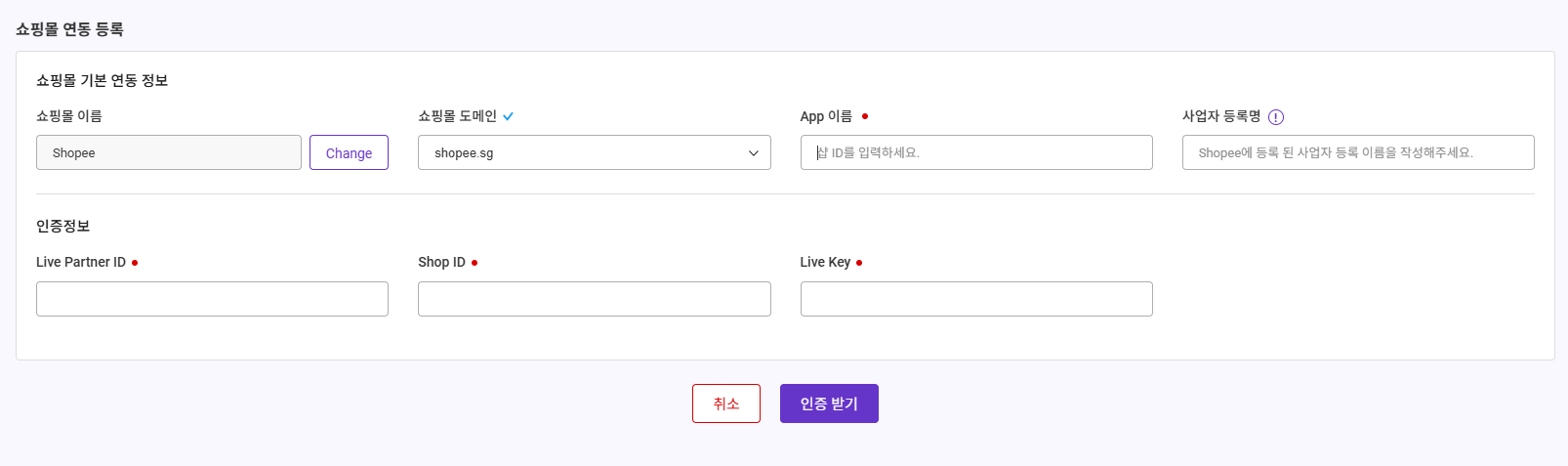Click the blue checkmark next to 쇼핑몰 도메인
Viewport: 1568px width, 466px height.
tap(508, 116)
